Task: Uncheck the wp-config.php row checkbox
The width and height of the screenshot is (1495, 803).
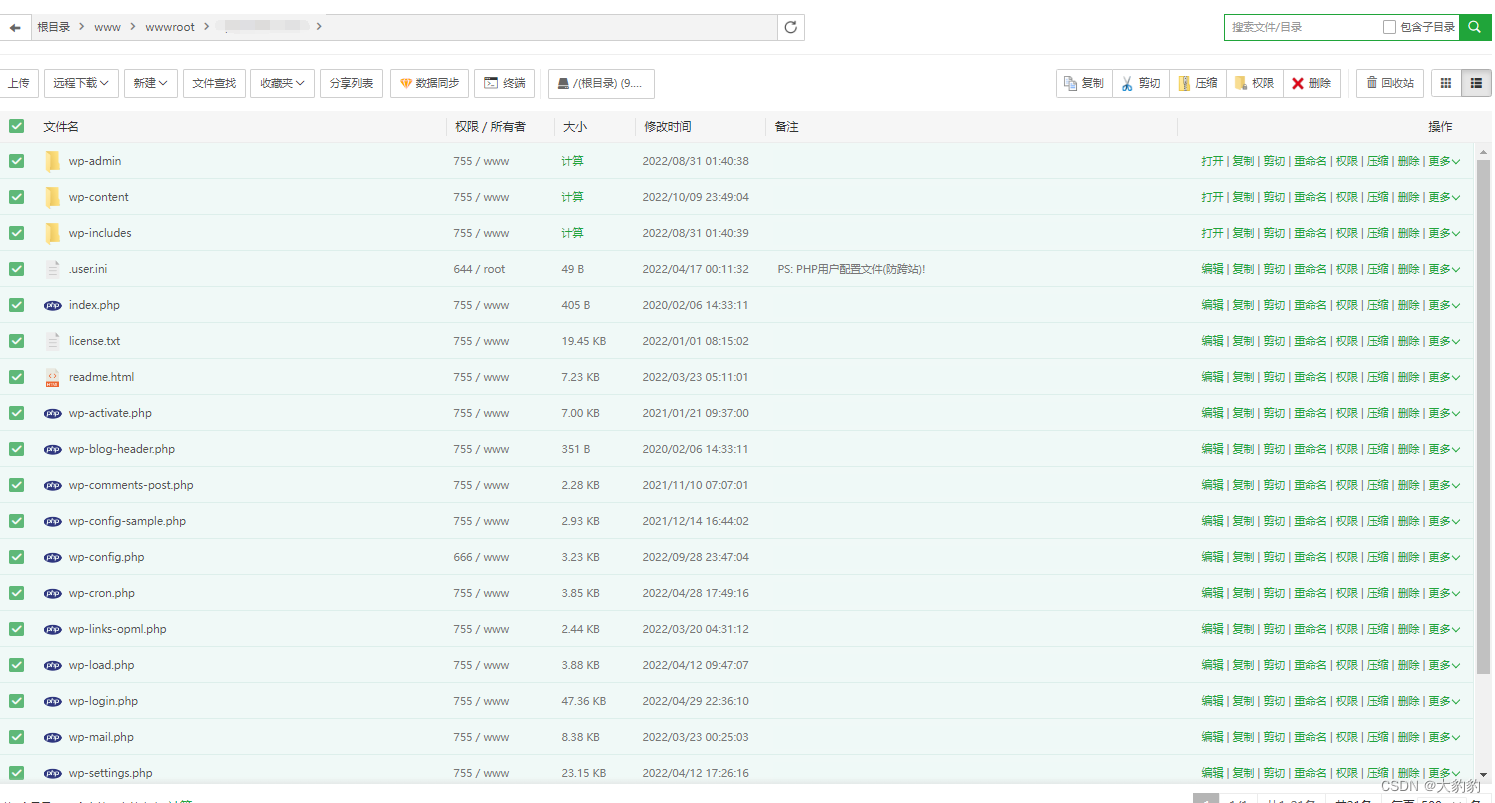Action: (x=16, y=557)
